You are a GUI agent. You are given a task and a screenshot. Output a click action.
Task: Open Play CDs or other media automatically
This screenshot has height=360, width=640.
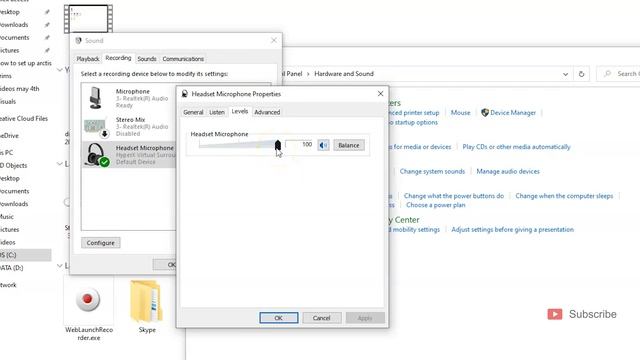pyautogui.click(x=516, y=147)
